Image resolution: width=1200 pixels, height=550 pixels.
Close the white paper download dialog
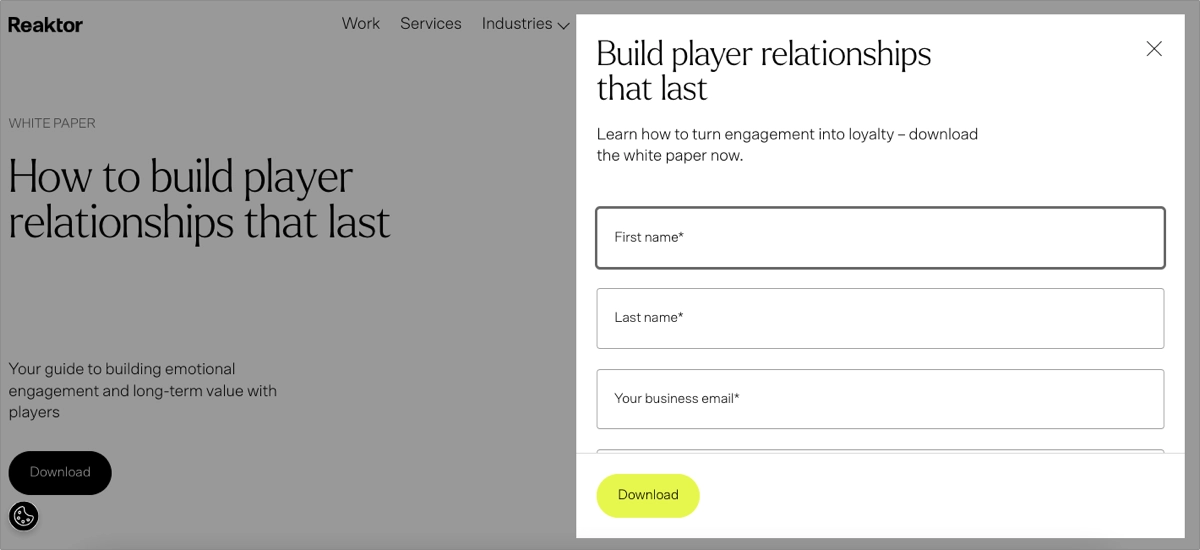1154,49
